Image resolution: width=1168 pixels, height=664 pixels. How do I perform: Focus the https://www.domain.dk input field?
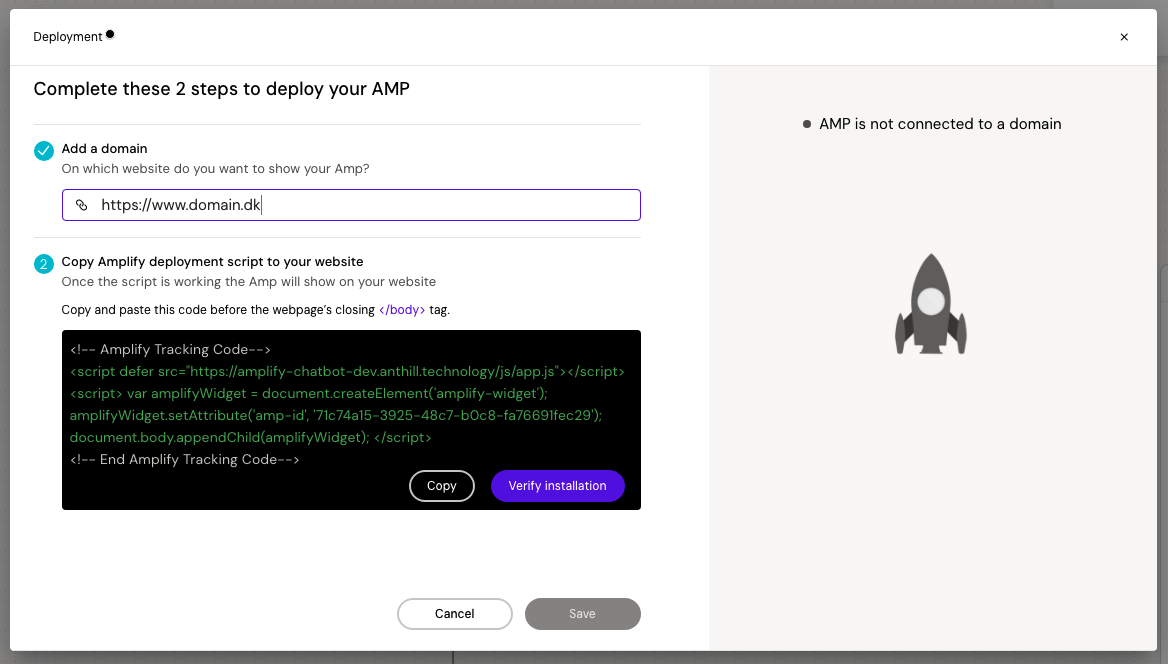coord(360,205)
